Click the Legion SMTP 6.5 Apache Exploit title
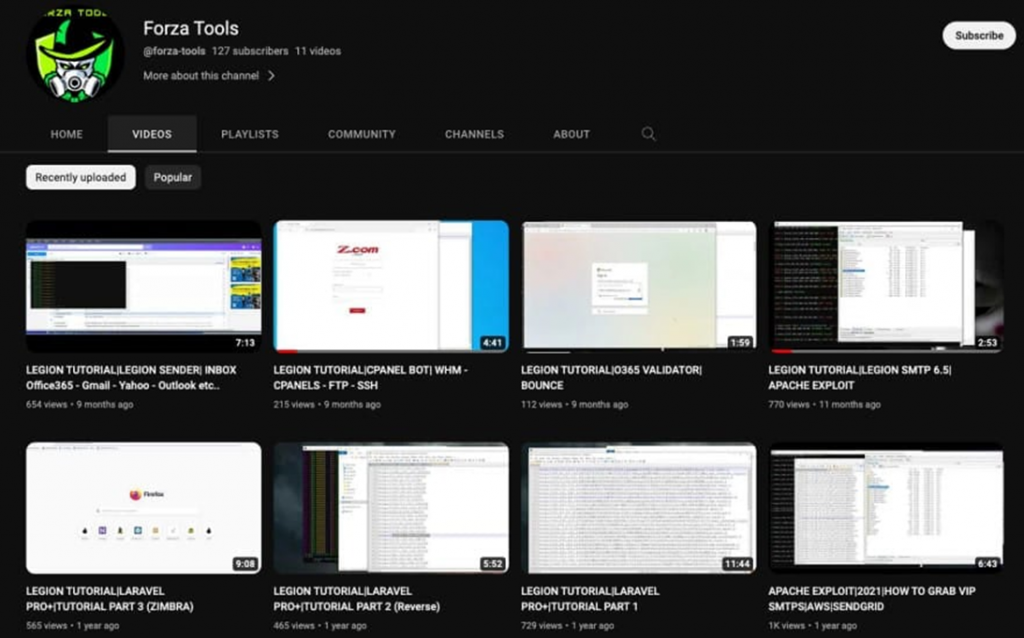The image size is (1024, 638). pyautogui.click(x=859, y=377)
